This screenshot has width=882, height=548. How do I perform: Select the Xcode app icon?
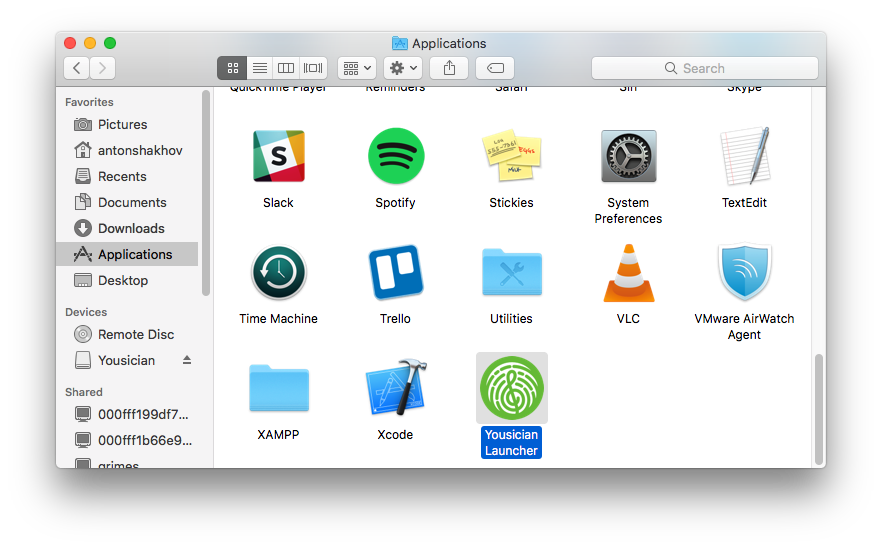coord(395,389)
